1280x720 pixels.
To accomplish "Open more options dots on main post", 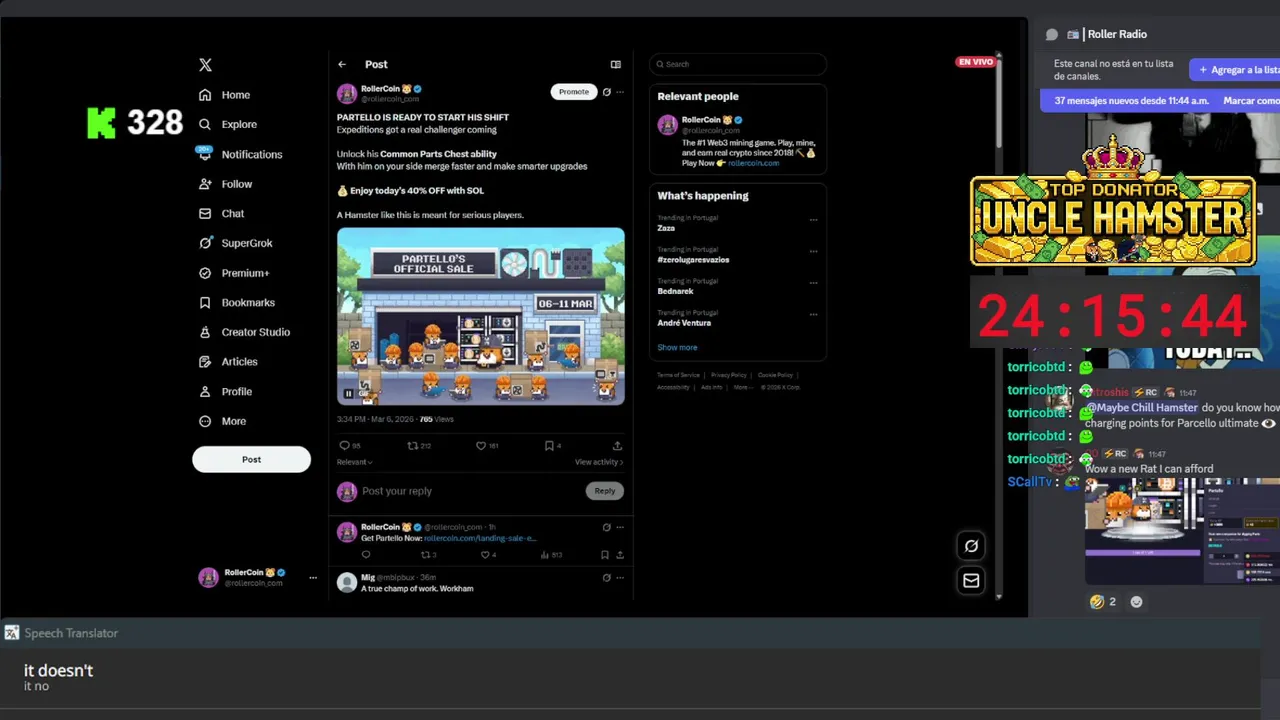I will coord(620,92).
